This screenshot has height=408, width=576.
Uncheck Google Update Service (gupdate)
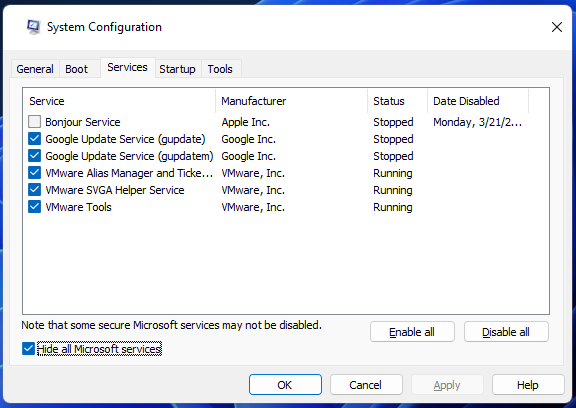pyautogui.click(x=35, y=139)
